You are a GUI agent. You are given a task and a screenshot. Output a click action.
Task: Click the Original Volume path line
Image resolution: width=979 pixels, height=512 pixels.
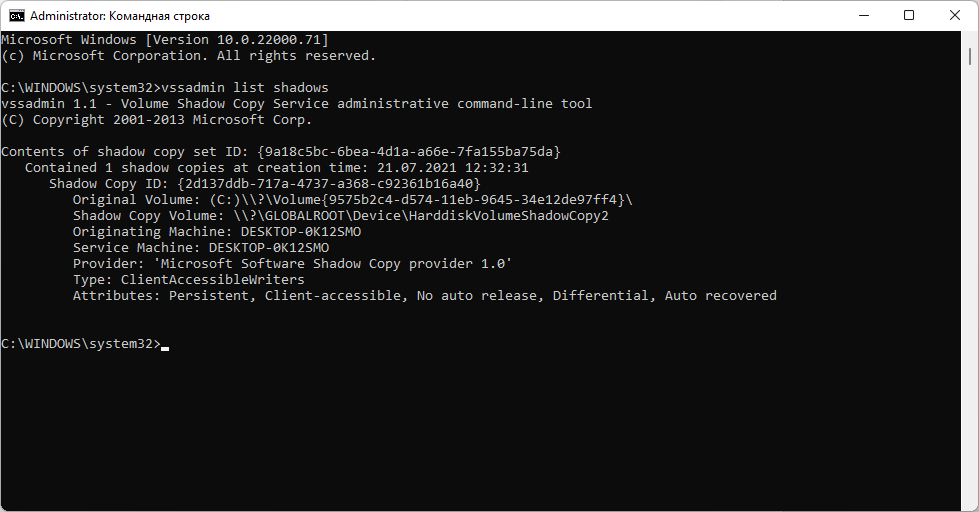point(352,200)
